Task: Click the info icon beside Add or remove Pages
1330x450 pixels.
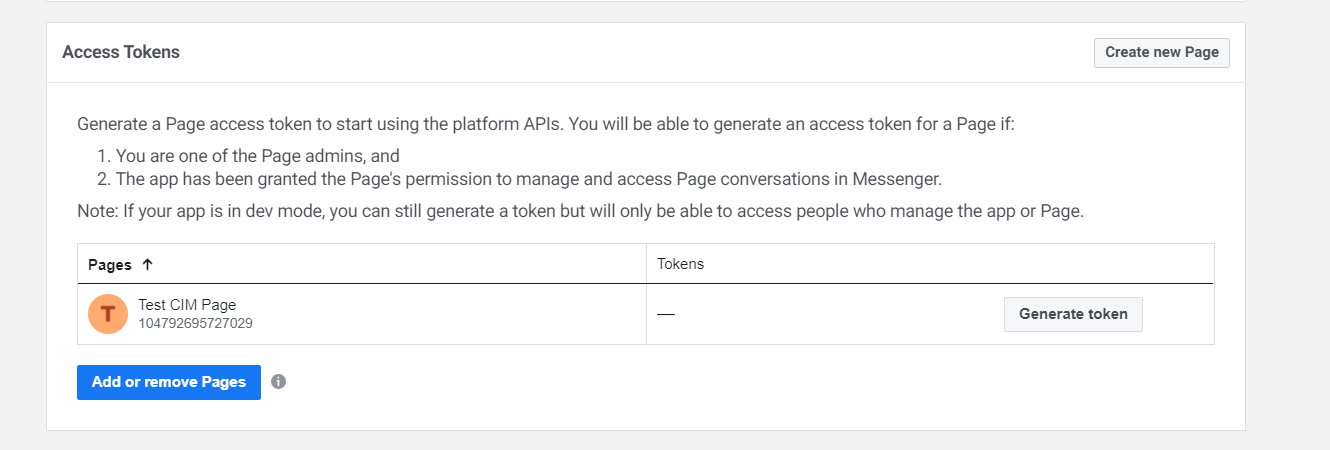Action: coord(279,381)
